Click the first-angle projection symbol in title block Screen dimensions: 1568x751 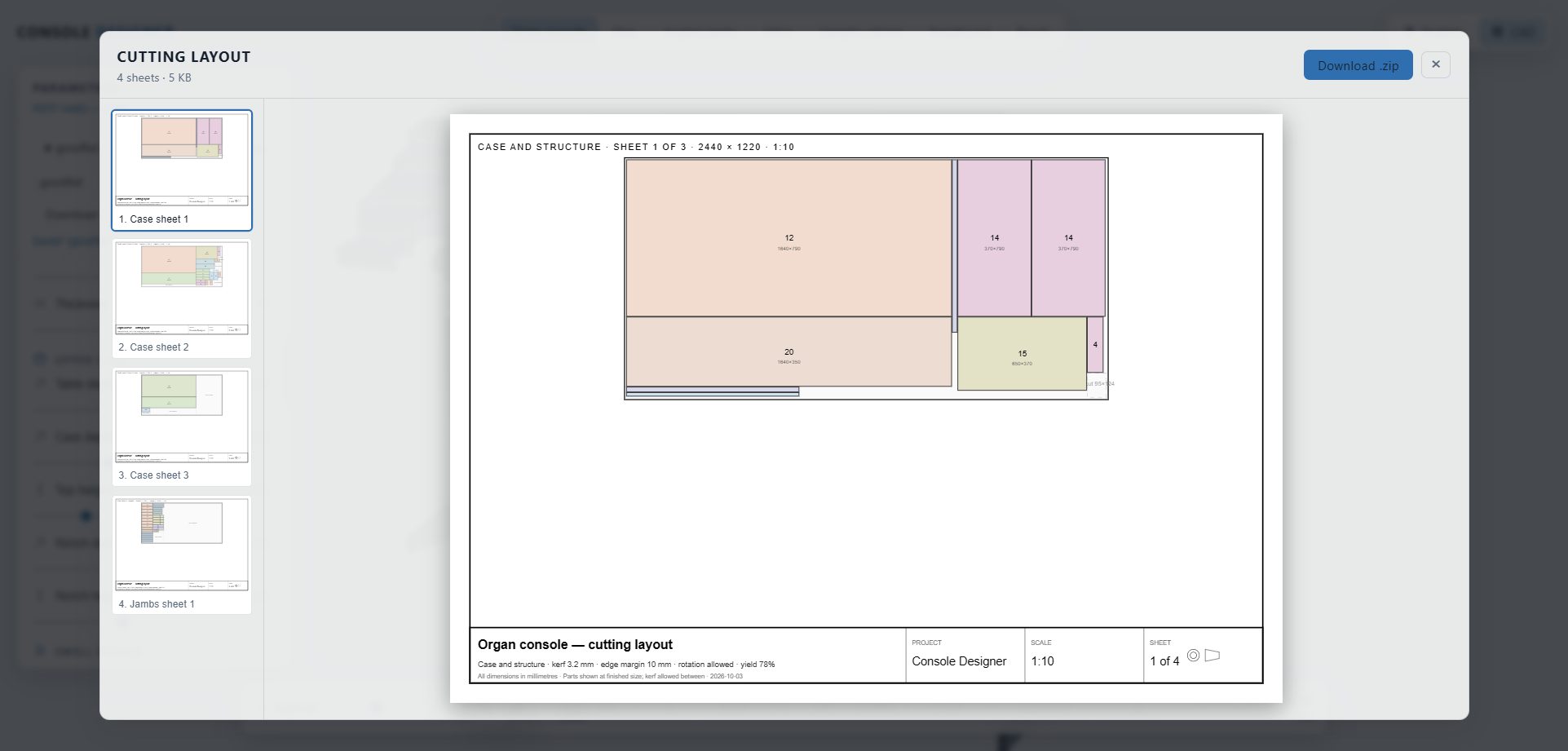coord(1204,656)
